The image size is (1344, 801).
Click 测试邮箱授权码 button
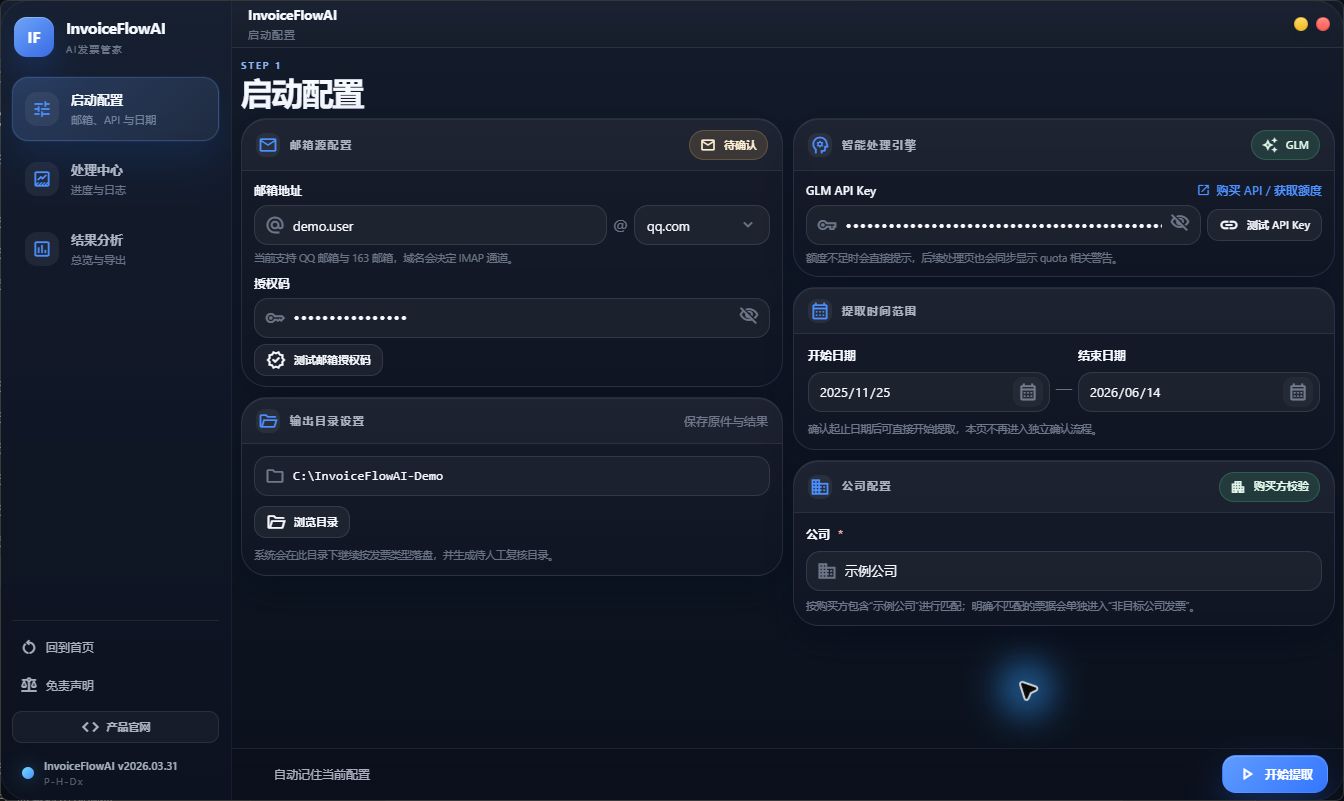(318, 360)
